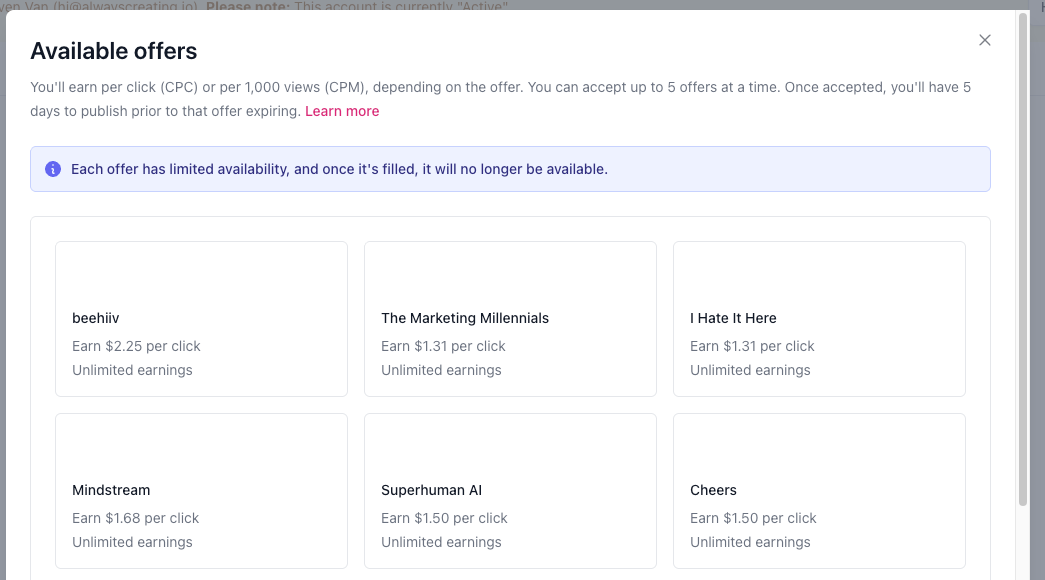
Task: Click the Earn $1.68 per click text
Action: click(x=135, y=518)
